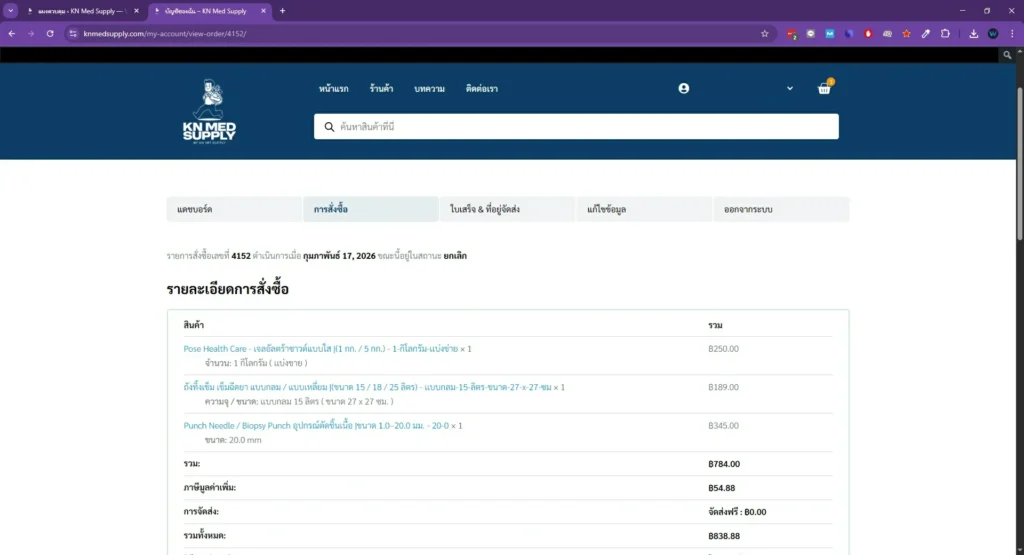Click the knmedsupply.com address bar URL
The image size is (1024, 555).
pyautogui.click(x=165, y=33)
